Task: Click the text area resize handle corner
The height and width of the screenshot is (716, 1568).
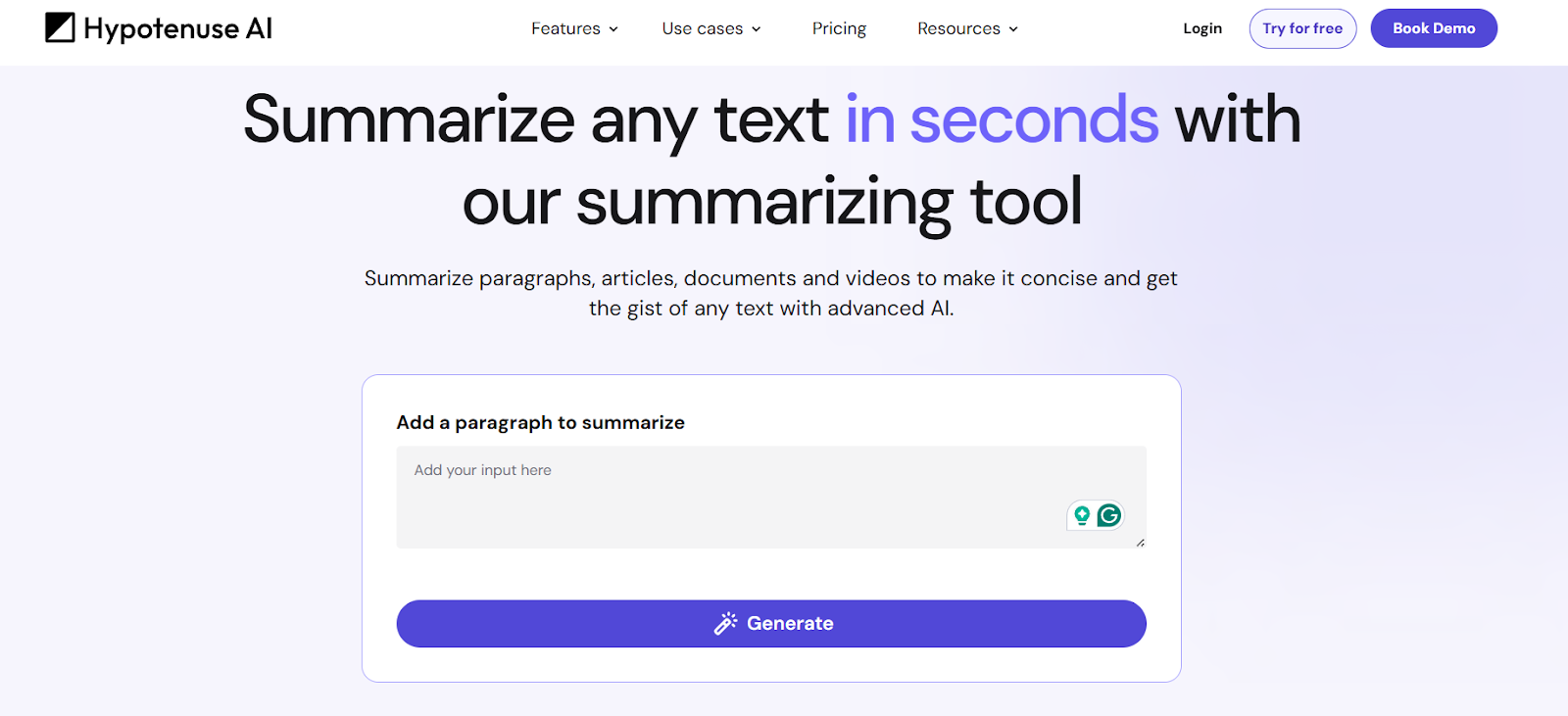Action: 1140,542
